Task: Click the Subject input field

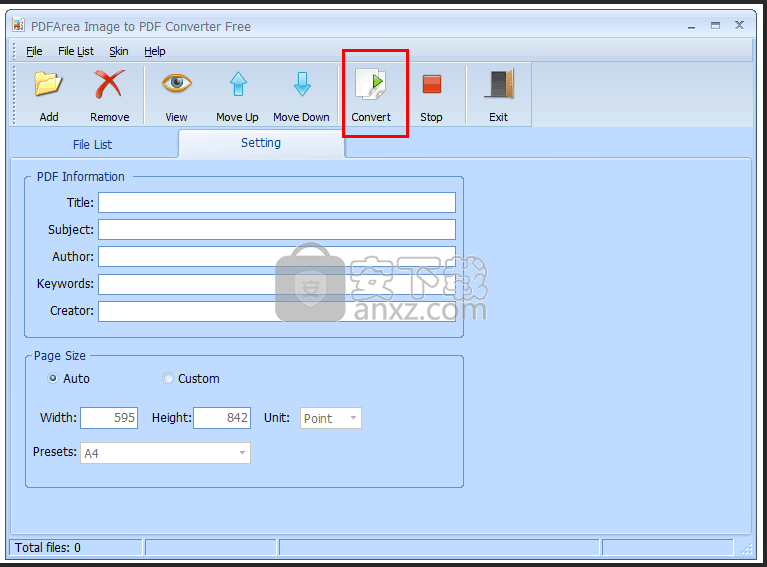Action: 277,229
